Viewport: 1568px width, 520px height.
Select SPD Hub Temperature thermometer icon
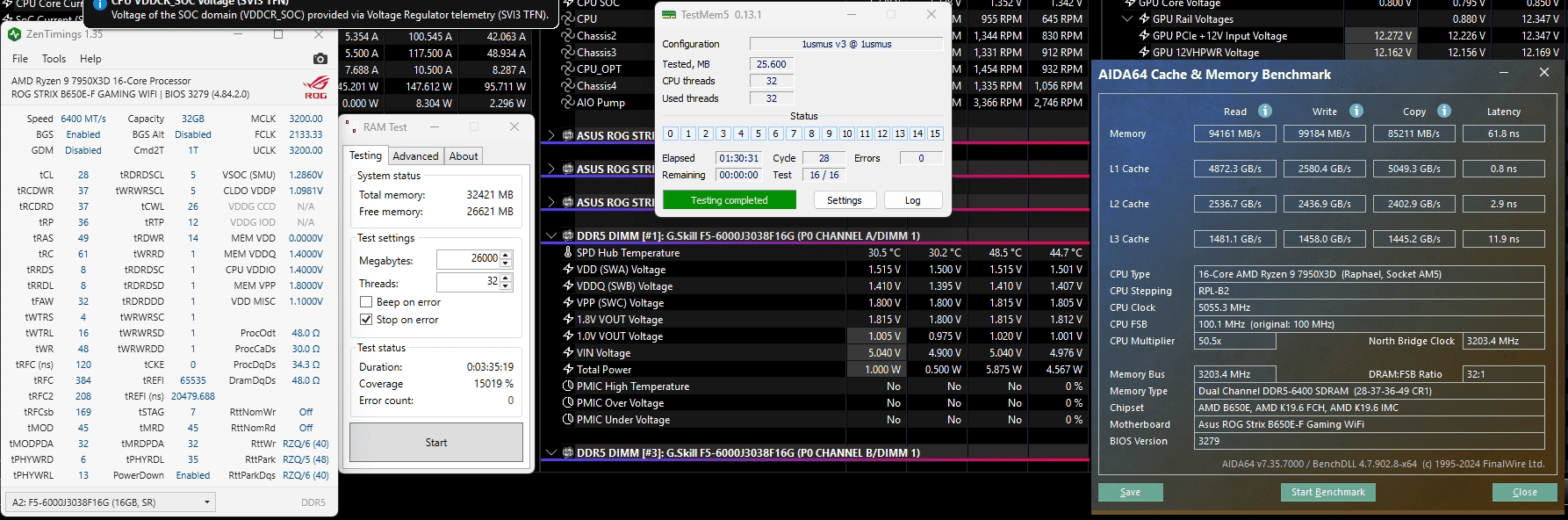point(568,253)
